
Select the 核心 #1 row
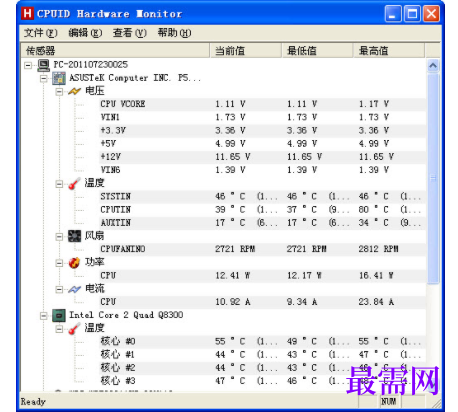(262, 355)
